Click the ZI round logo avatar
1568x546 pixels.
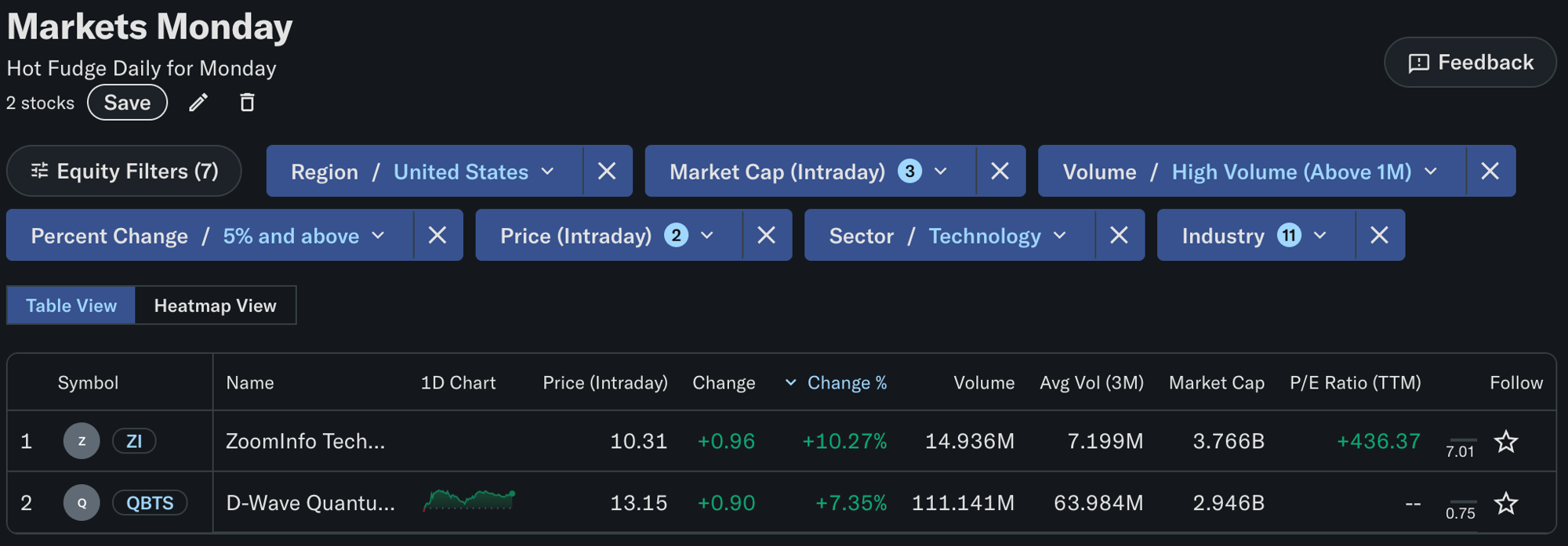[x=82, y=441]
